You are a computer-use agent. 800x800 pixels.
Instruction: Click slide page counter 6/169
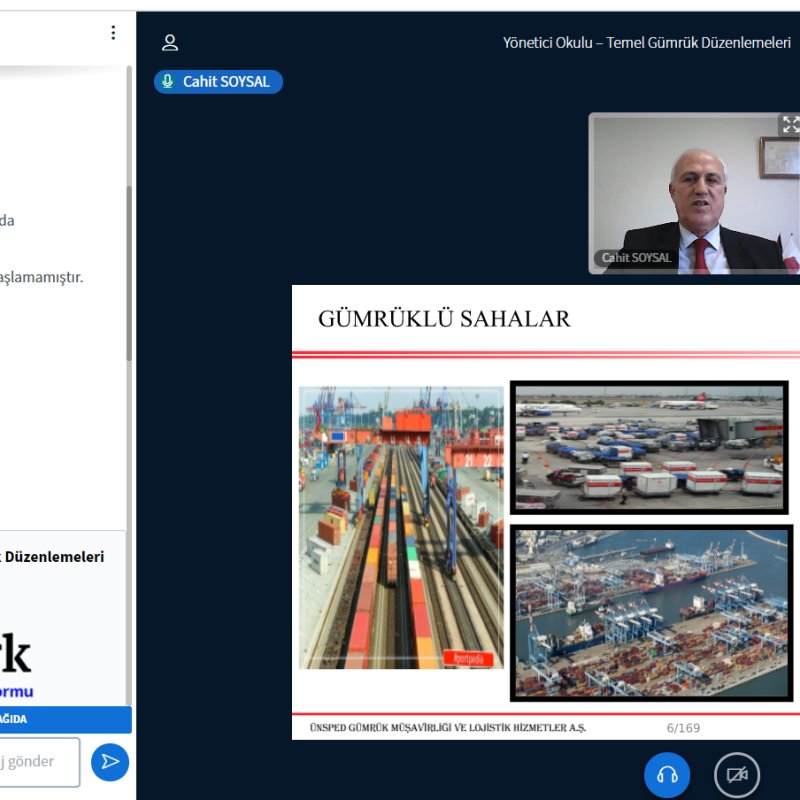pyautogui.click(x=683, y=728)
